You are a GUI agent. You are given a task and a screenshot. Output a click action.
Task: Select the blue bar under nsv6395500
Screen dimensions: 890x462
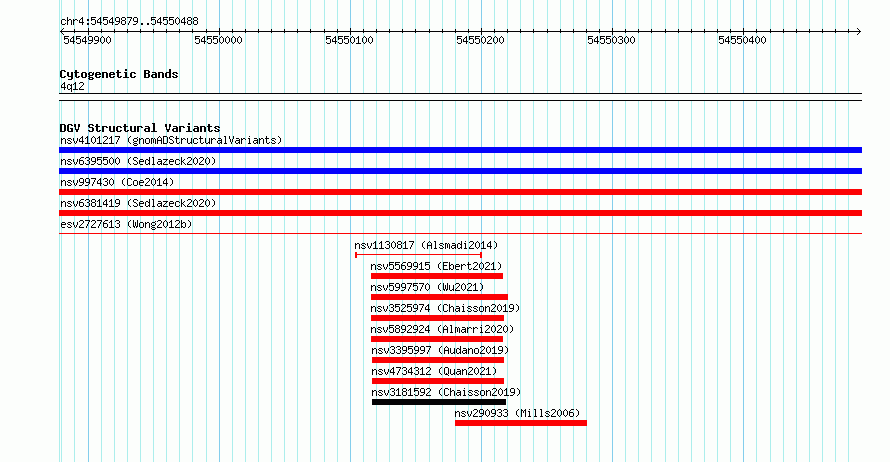pos(460,171)
